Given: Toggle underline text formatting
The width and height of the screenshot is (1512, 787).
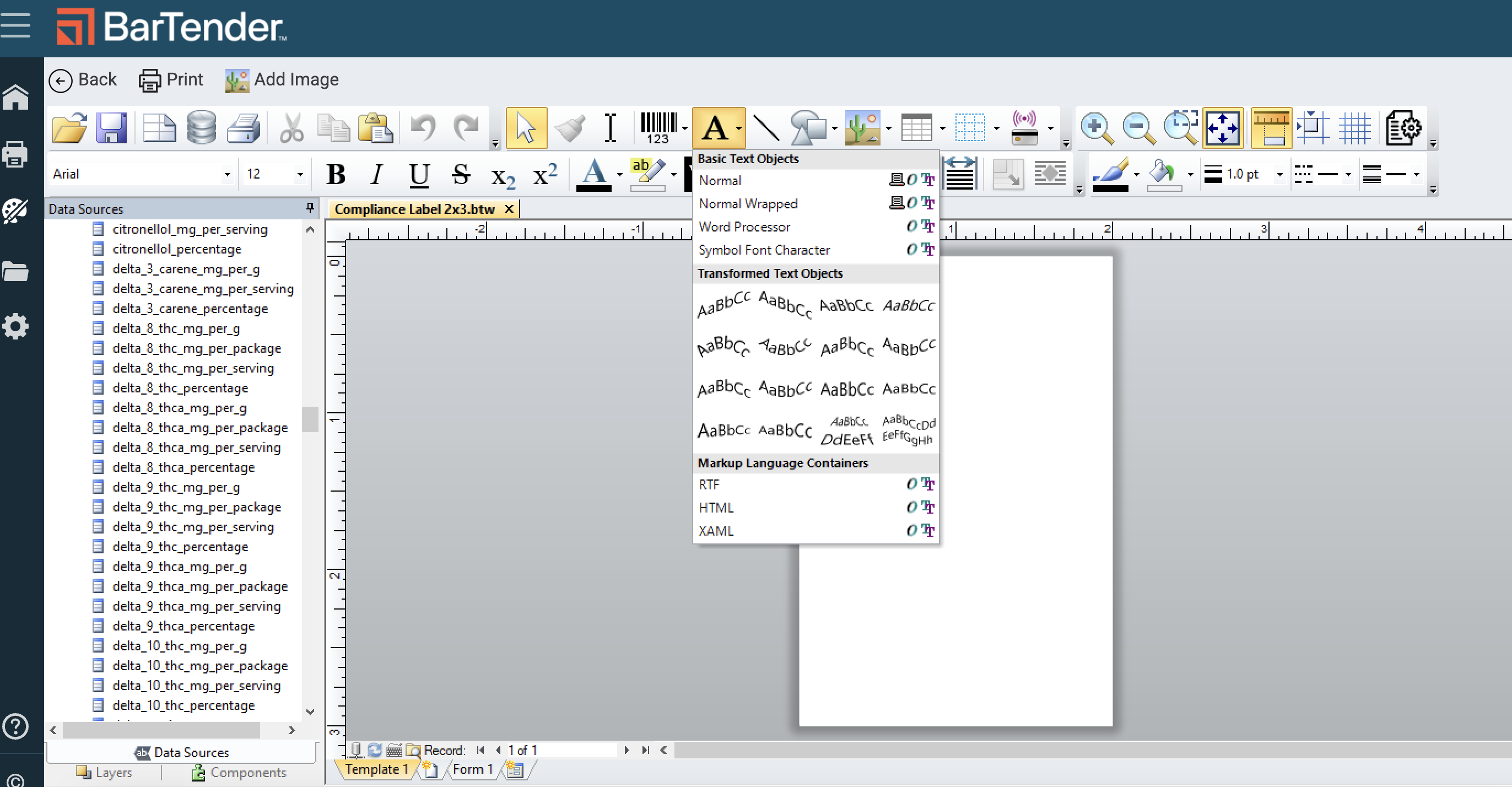Looking at the screenshot, I should 419,174.
